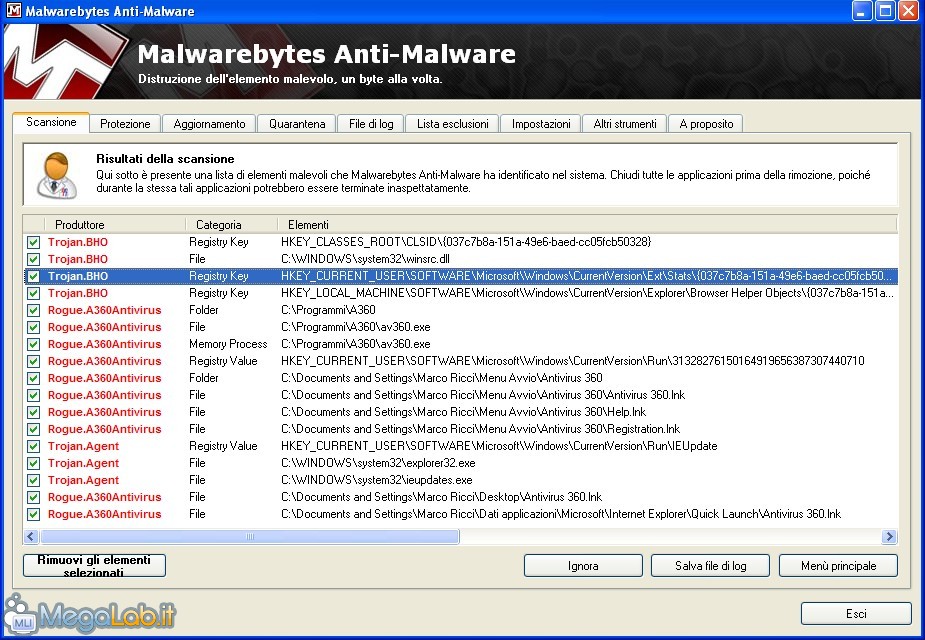Image resolution: width=925 pixels, height=640 pixels.
Task: Select the Menu Avvio\Antivirus 360 folder row
Action: tap(460, 378)
